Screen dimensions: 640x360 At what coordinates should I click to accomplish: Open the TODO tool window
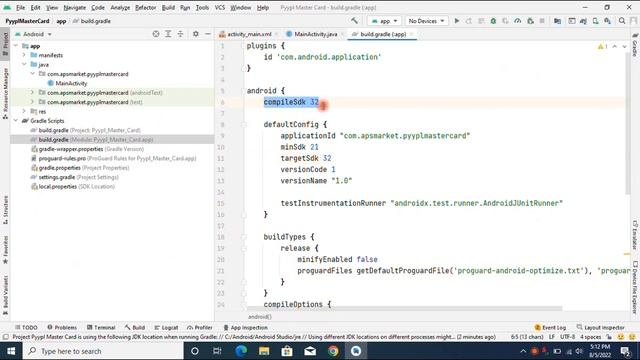[26, 327]
